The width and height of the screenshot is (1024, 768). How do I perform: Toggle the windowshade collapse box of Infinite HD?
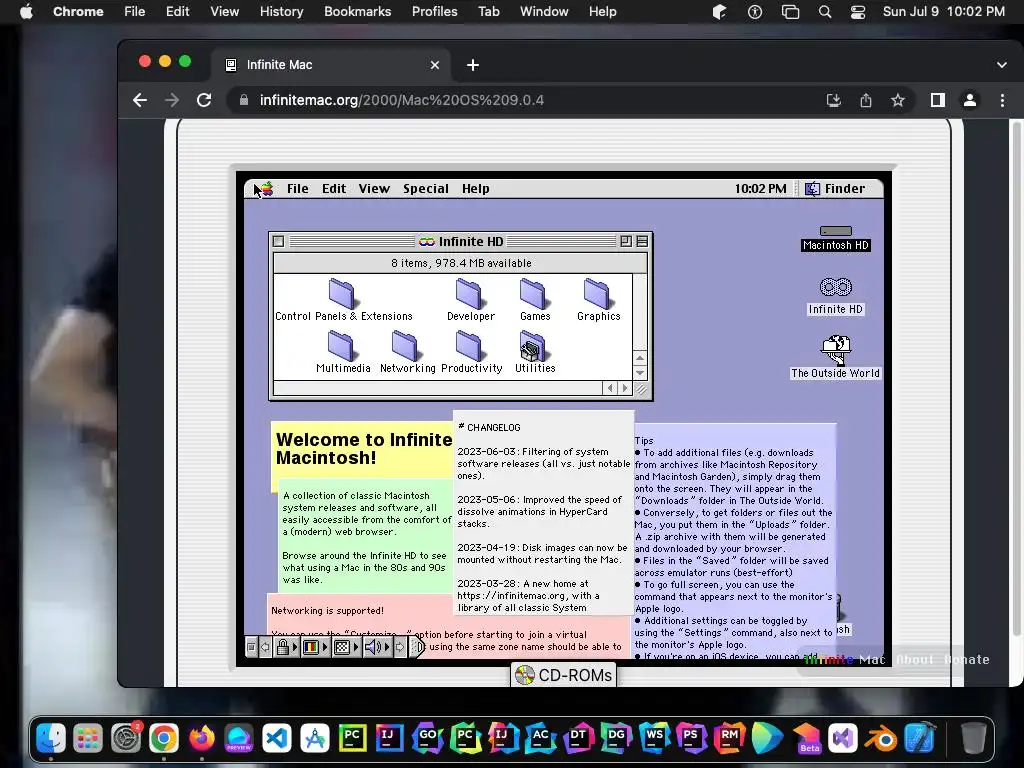coord(642,242)
